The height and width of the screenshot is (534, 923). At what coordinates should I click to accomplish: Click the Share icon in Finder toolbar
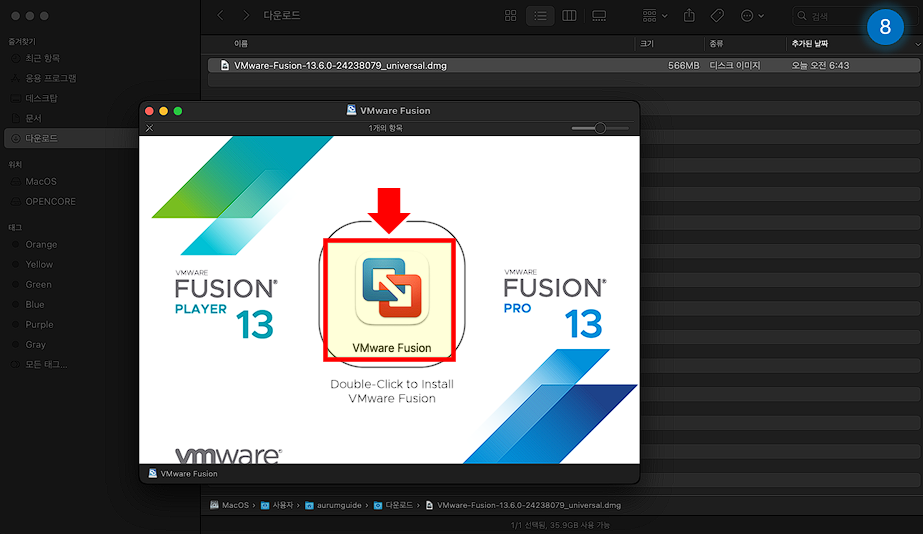689,16
